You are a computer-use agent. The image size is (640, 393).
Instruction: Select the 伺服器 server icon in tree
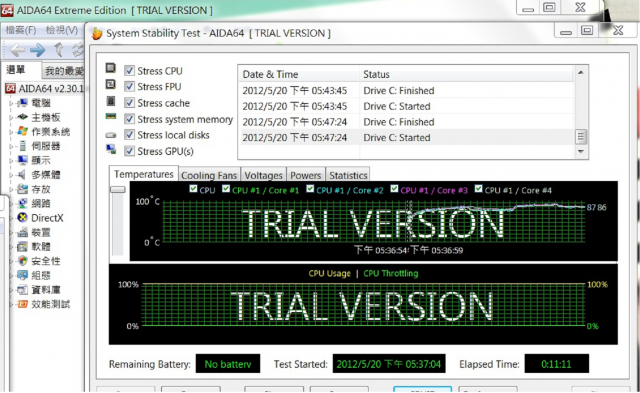[x=22, y=146]
